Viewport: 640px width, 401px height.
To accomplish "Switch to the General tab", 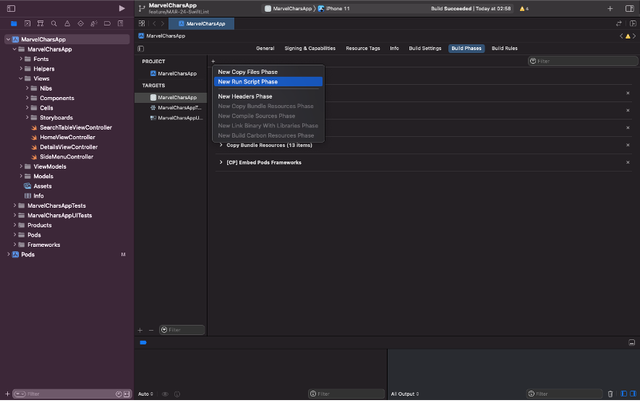I will click(265, 48).
